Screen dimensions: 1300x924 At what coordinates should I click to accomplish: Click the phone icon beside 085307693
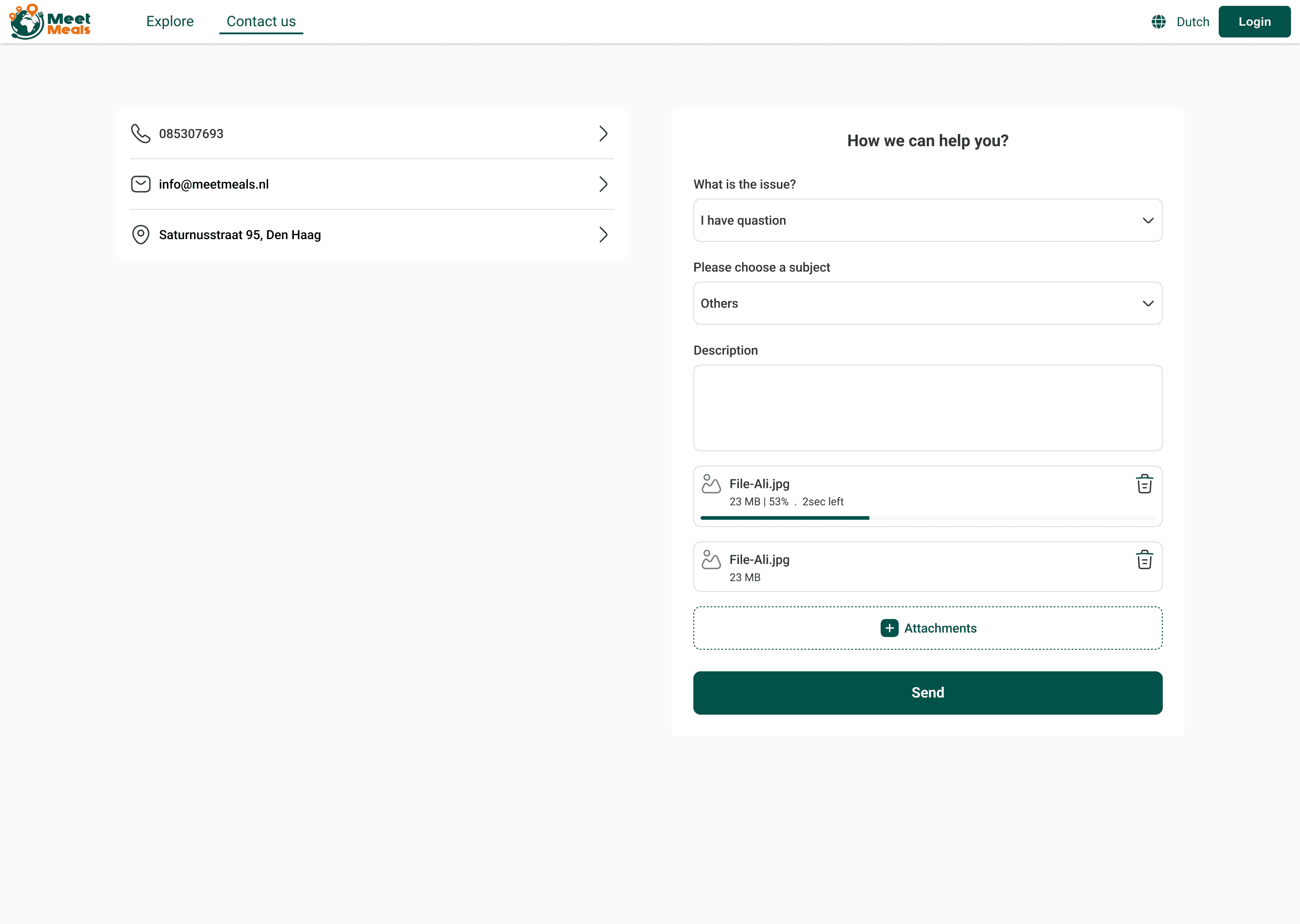click(x=140, y=134)
